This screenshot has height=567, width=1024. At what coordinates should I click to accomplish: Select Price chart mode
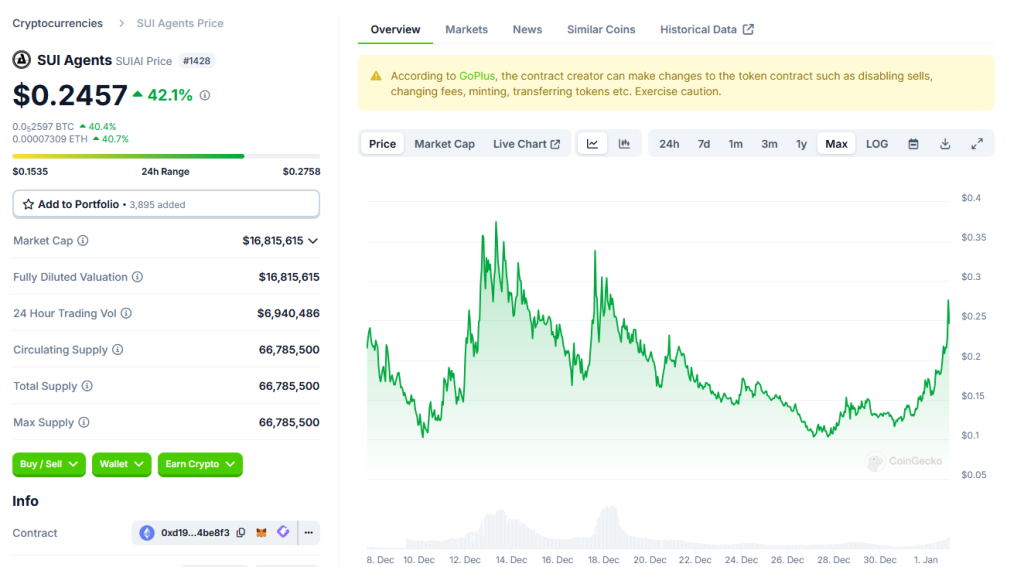[x=382, y=144]
